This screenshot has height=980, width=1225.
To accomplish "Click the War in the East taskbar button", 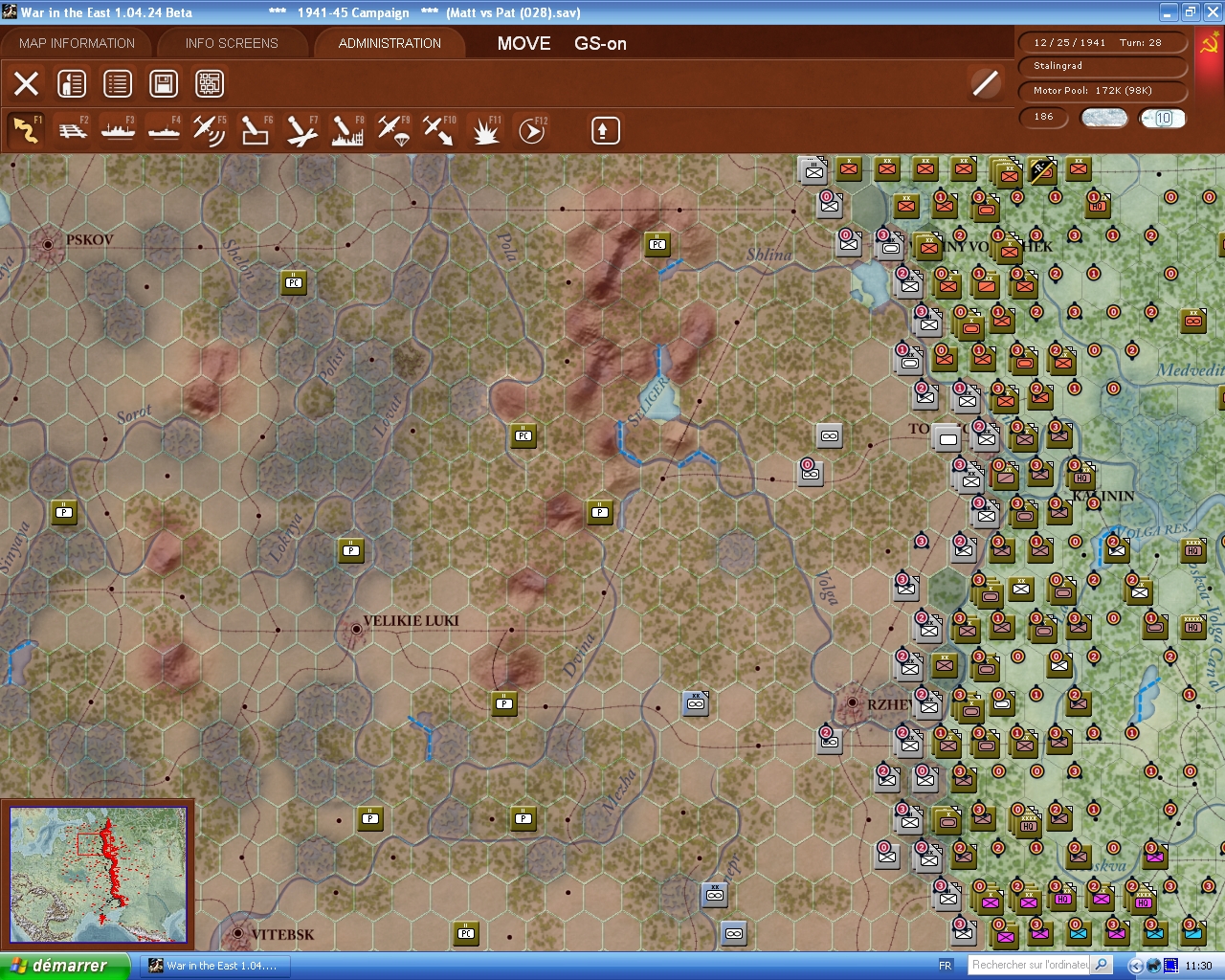I will (x=217, y=966).
